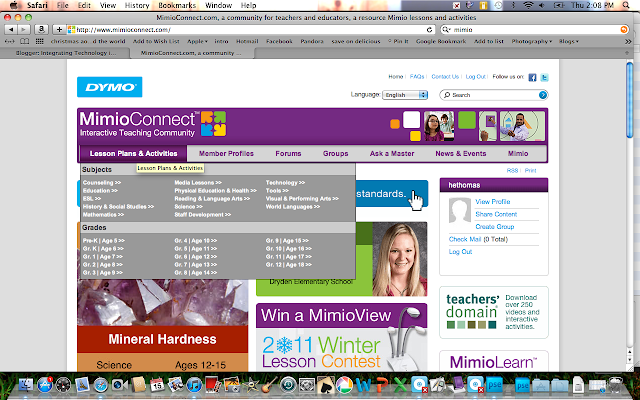
Task: Click the Amazon toolbar button
Action: [41, 29]
